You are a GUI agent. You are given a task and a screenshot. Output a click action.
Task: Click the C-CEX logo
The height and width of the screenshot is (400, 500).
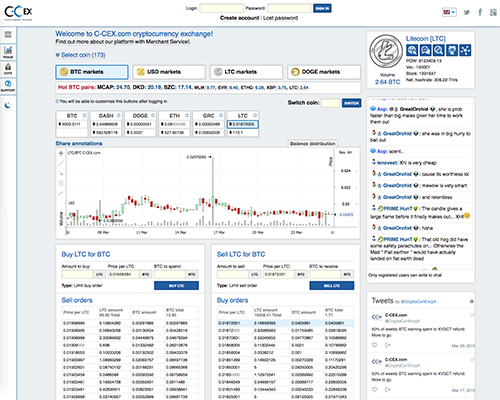(x=18, y=12)
